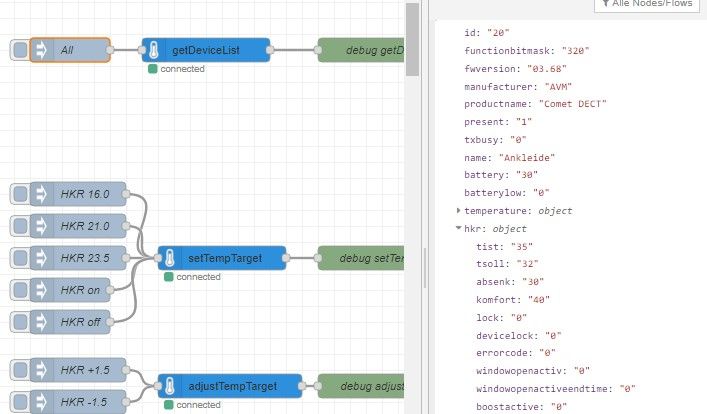This screenshot has height=414, width=707.
Task: Click arrow icon on 'HKR off' node
Action: pyautogui.click(x=41, y=322)
